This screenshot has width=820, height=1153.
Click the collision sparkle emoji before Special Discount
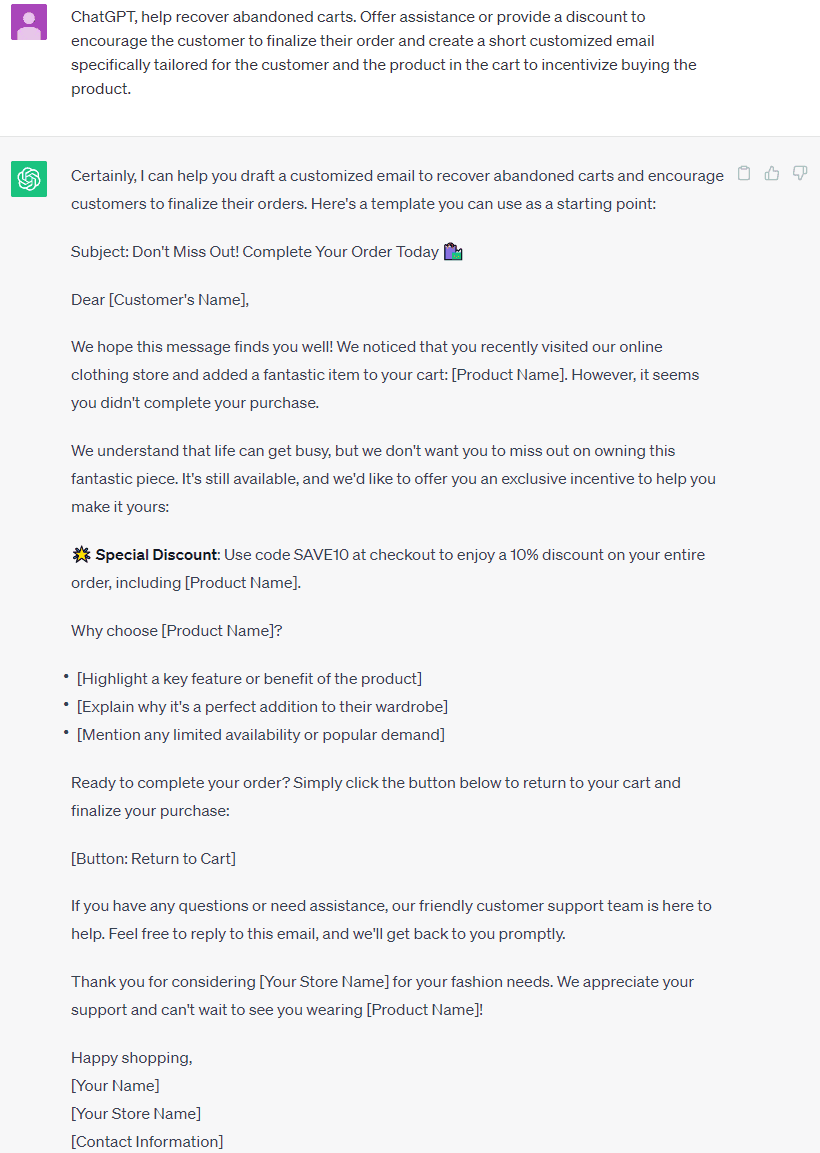pos(79,554)
